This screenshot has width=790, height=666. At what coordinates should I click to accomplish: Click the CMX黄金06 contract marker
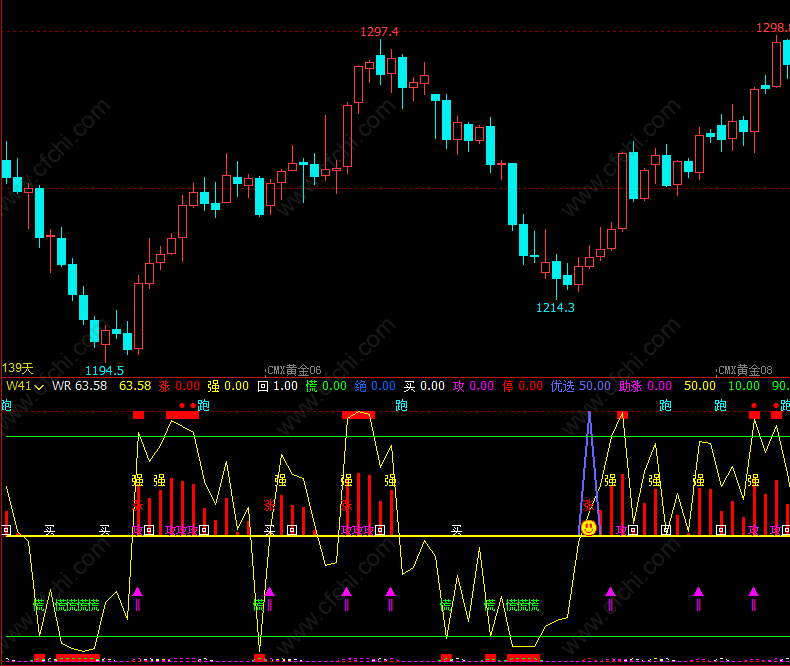tap(294, 370)
